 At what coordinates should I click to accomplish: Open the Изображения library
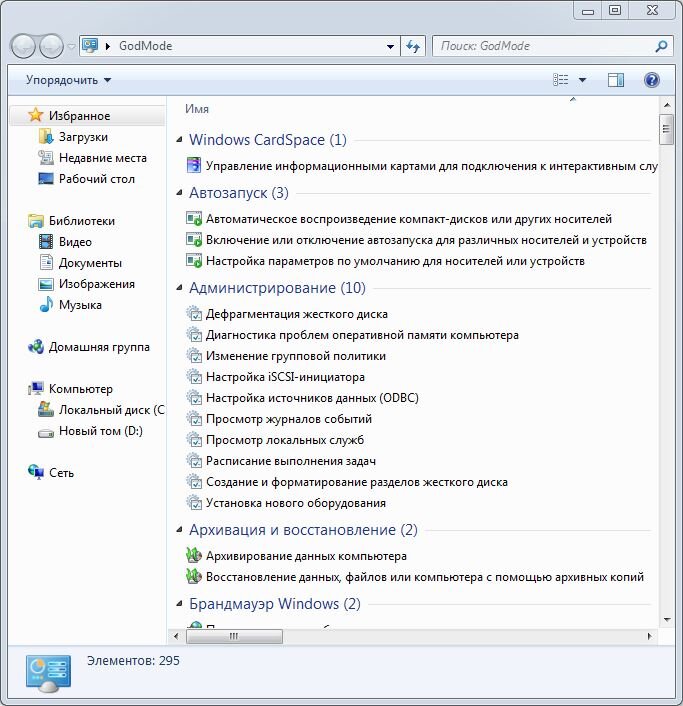97,284
